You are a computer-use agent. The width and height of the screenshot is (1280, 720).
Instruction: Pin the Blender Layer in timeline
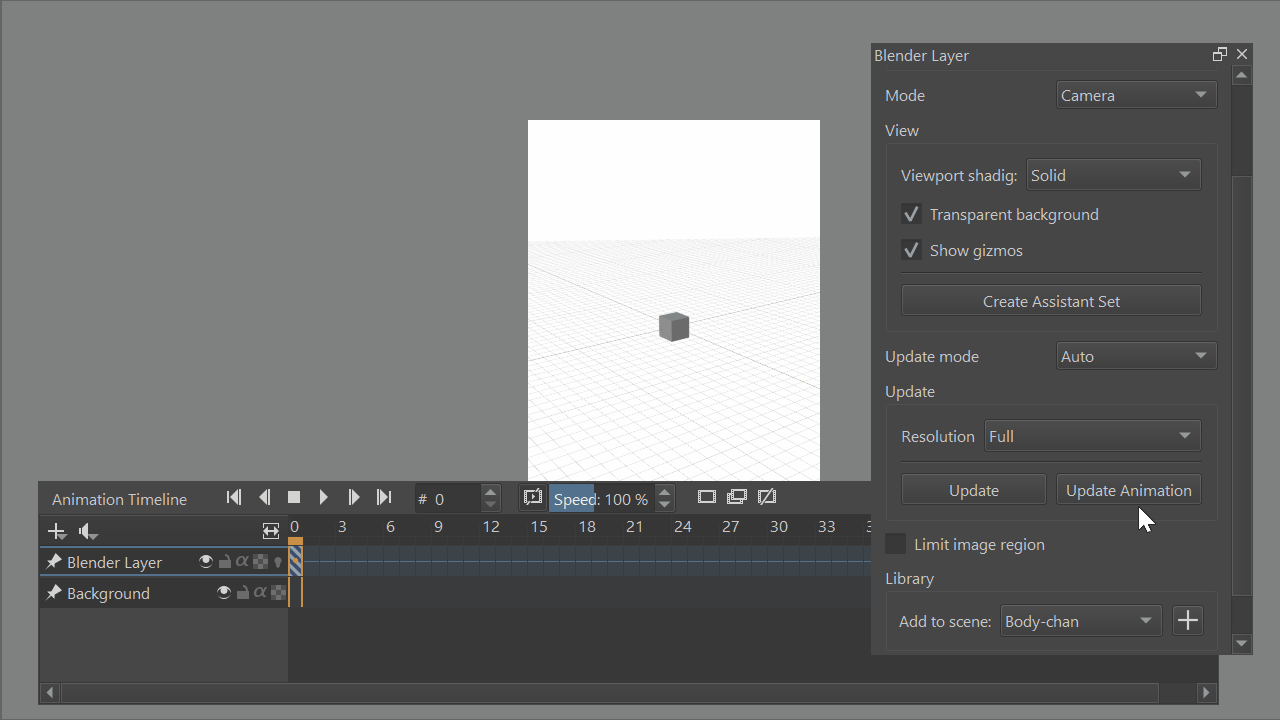pyautogui.click(x=54, y=562)
